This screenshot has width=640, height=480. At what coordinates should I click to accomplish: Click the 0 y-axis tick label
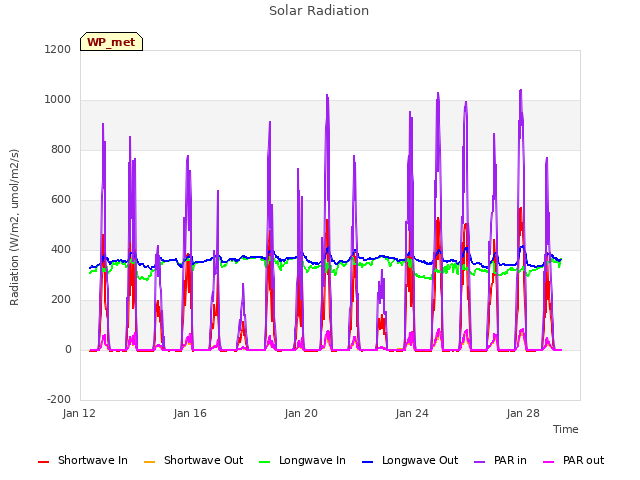[x=68, y=349]
